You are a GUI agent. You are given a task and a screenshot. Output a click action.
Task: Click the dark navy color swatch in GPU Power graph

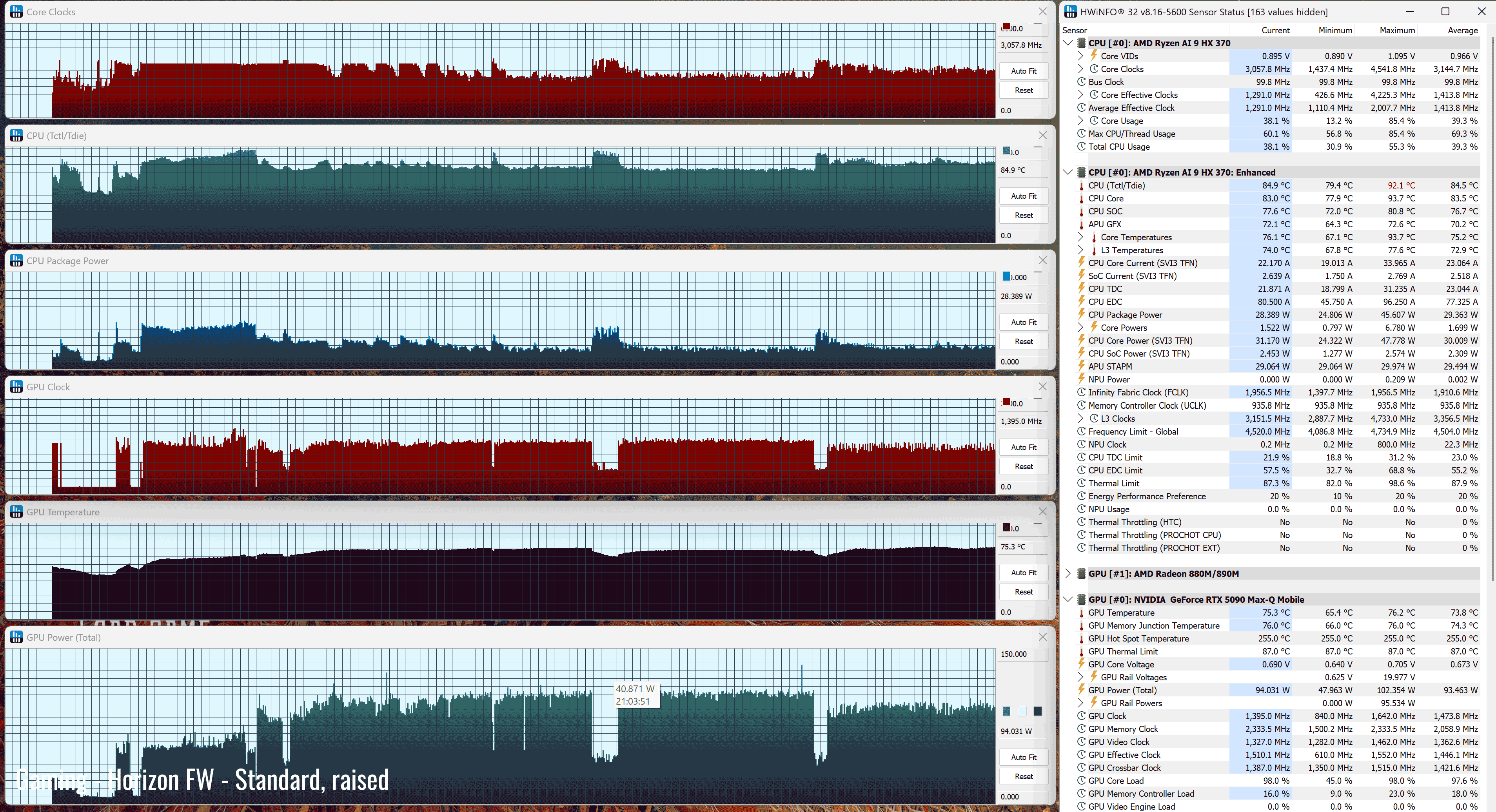pos(1038,711)
